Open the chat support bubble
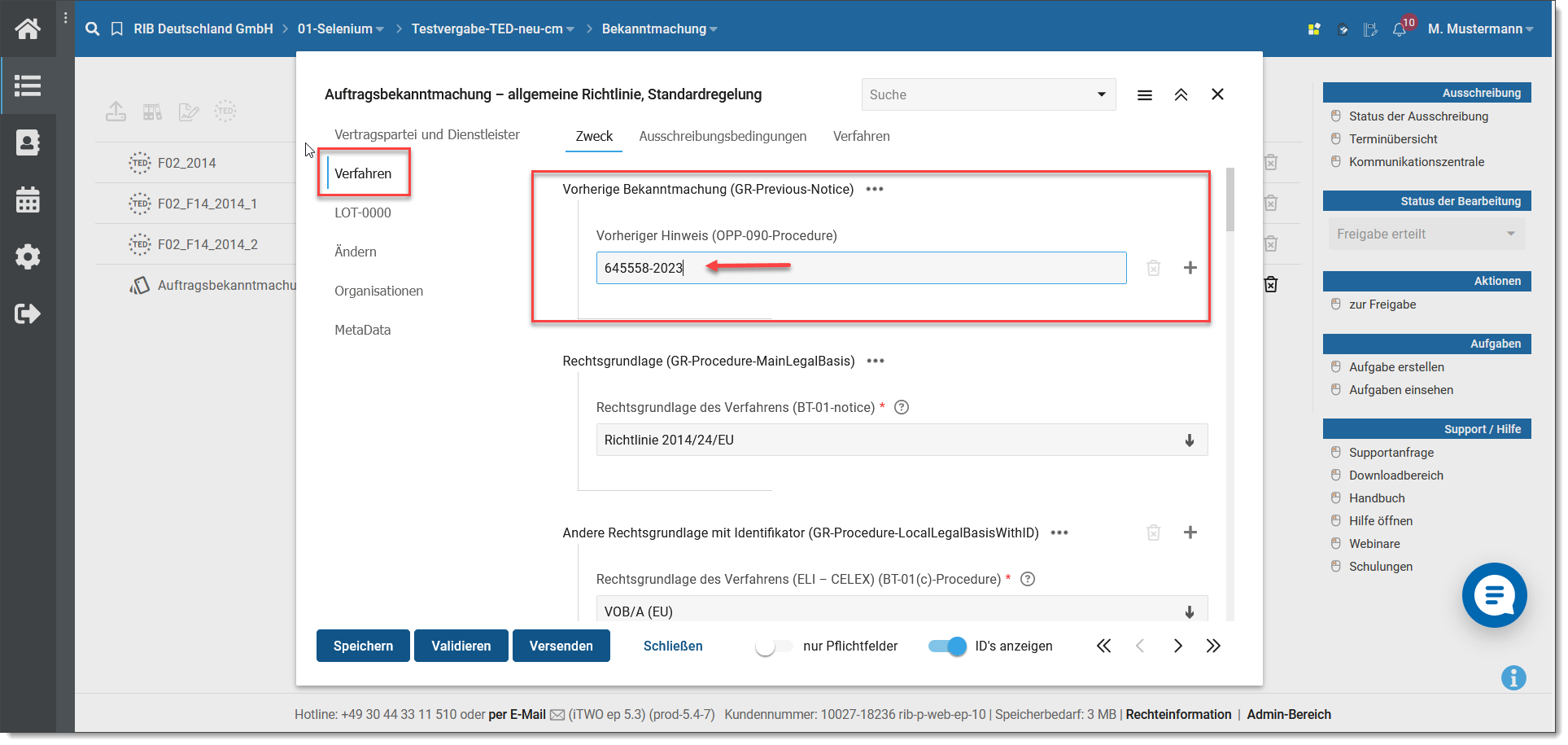1568x745 pixels. click(1495, 595)
